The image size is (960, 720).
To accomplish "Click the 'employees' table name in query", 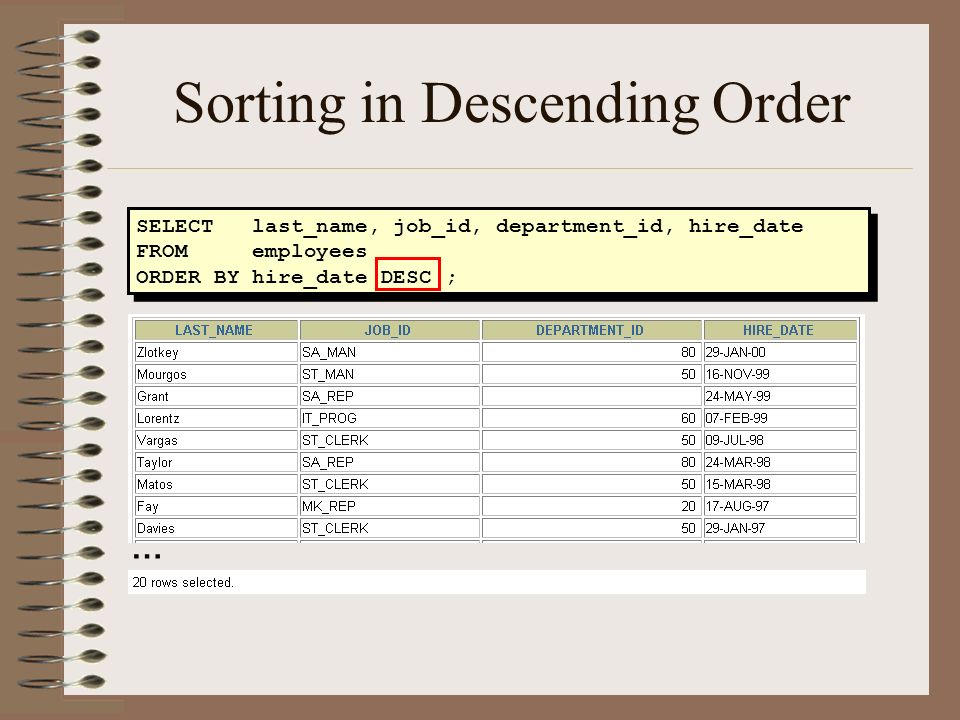I will pos(309,252).
